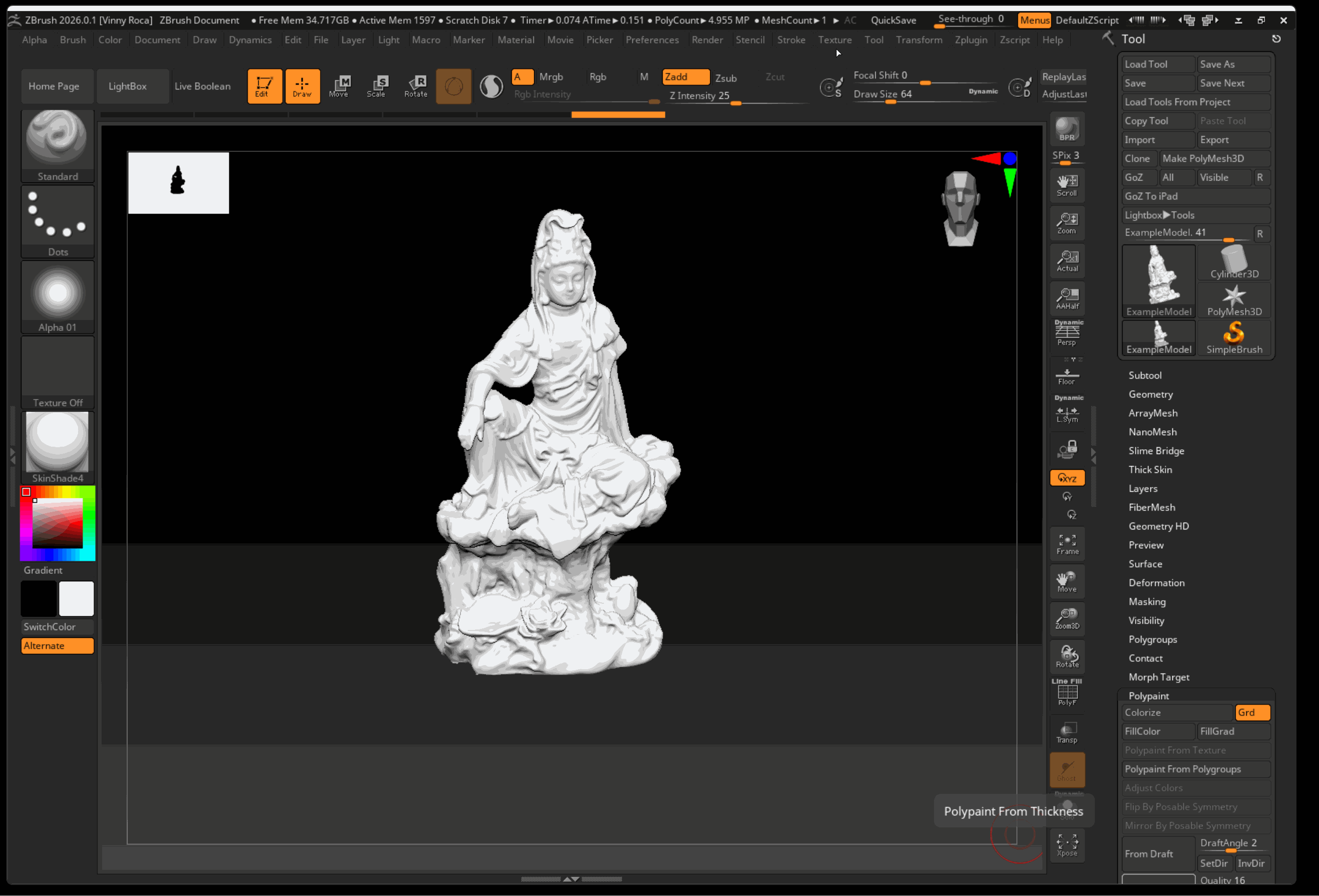Turn on Zsub sculpt mode
1319x896 pixels.
(x=726, y=78)
